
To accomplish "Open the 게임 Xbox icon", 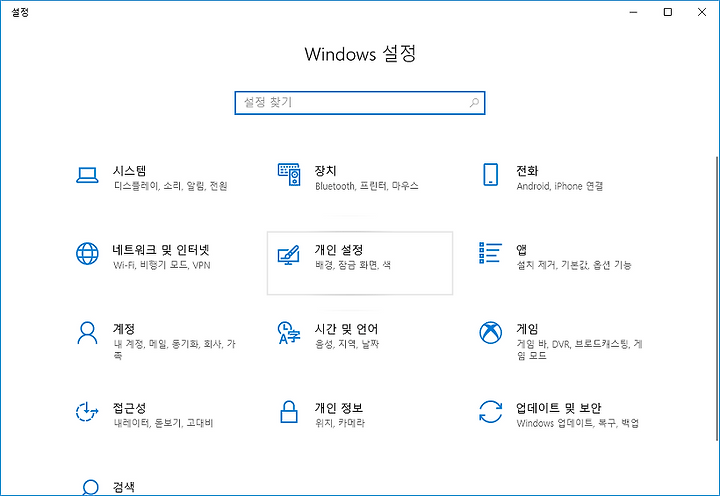I will (490, 333).
